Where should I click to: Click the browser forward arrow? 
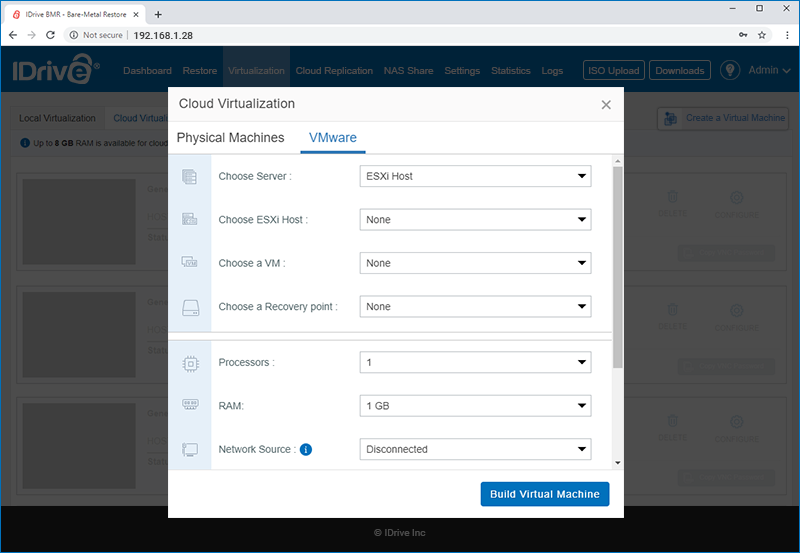tap(32, 35)
